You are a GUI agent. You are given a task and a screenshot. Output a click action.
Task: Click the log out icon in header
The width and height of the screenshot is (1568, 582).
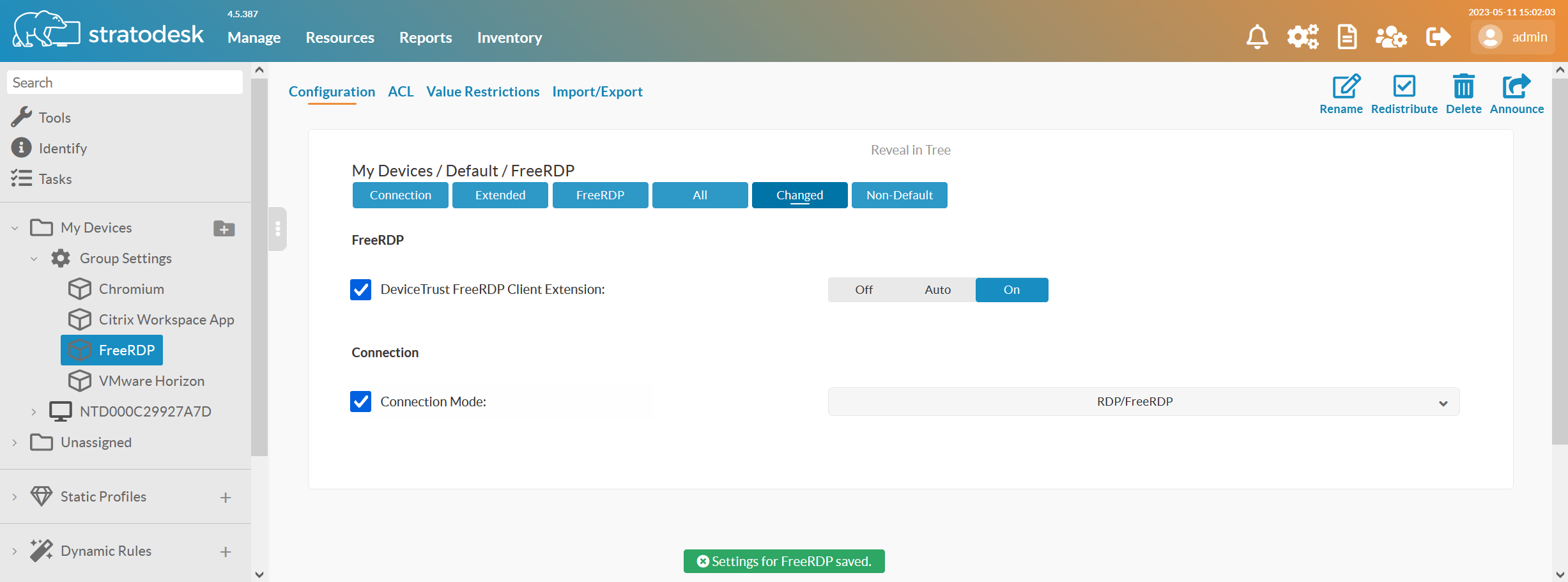(x=1438, y=36)
